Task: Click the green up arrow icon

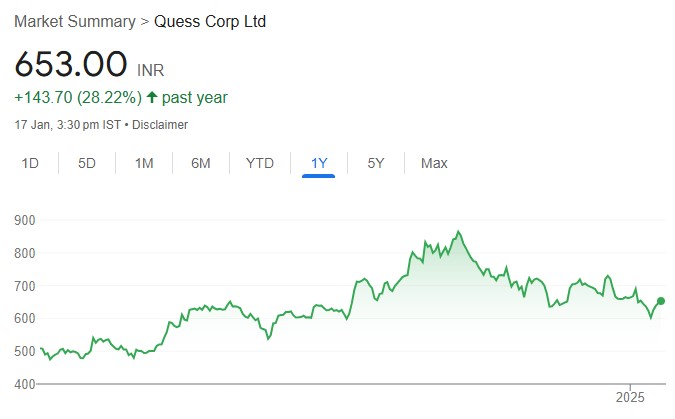Action: [x=152, y=98]
